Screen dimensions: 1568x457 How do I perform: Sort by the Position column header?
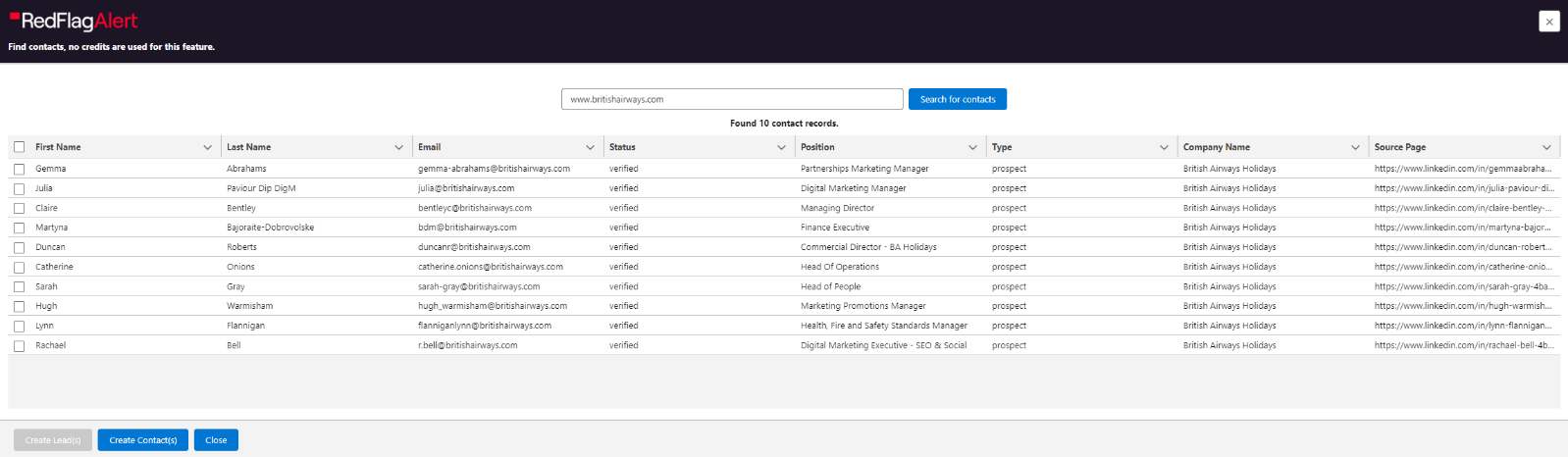point(817,147)
